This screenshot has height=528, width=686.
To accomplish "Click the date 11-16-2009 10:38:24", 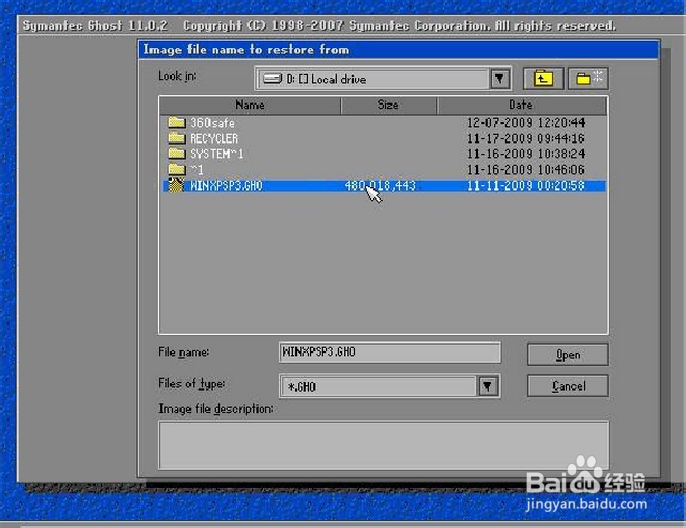I will (x=526, y=154).
